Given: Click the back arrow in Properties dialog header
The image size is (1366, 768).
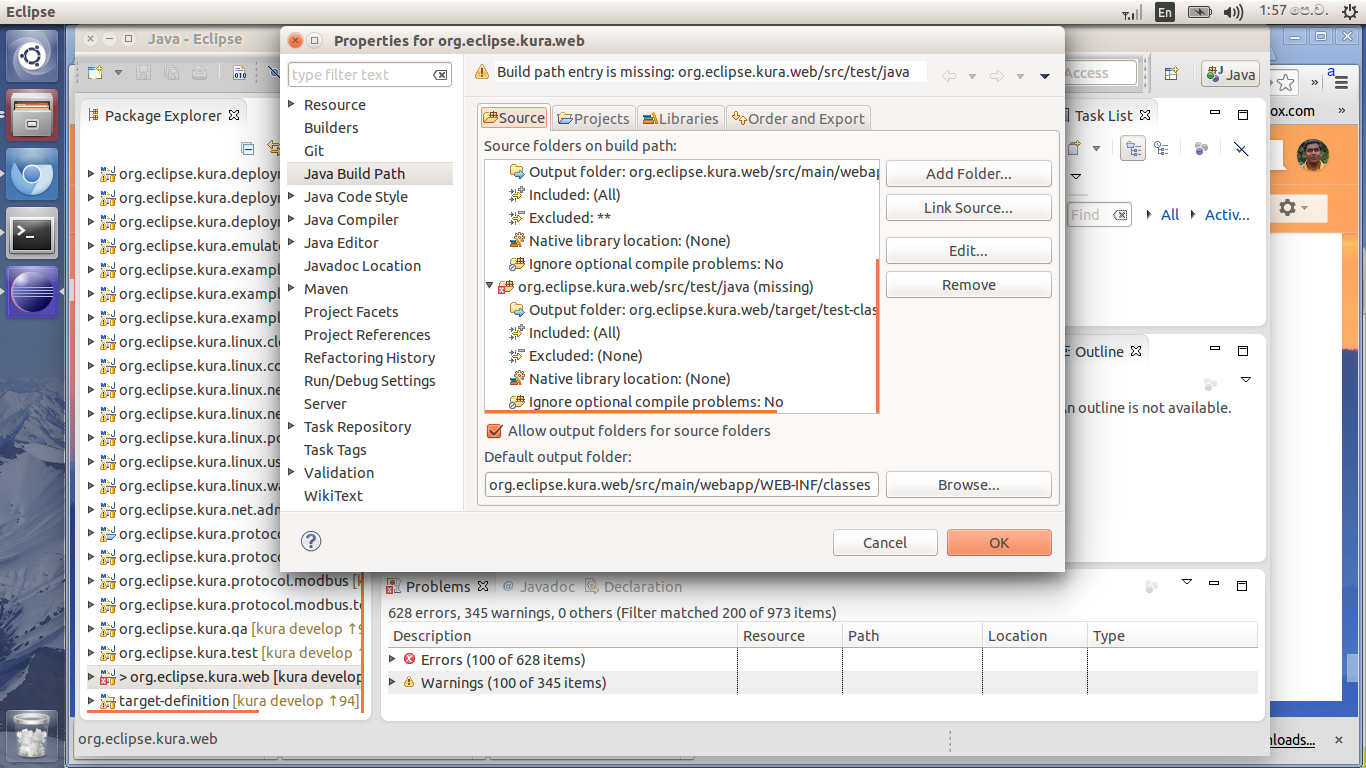Looking at the screenshot, I should click(x=950, y=76).
